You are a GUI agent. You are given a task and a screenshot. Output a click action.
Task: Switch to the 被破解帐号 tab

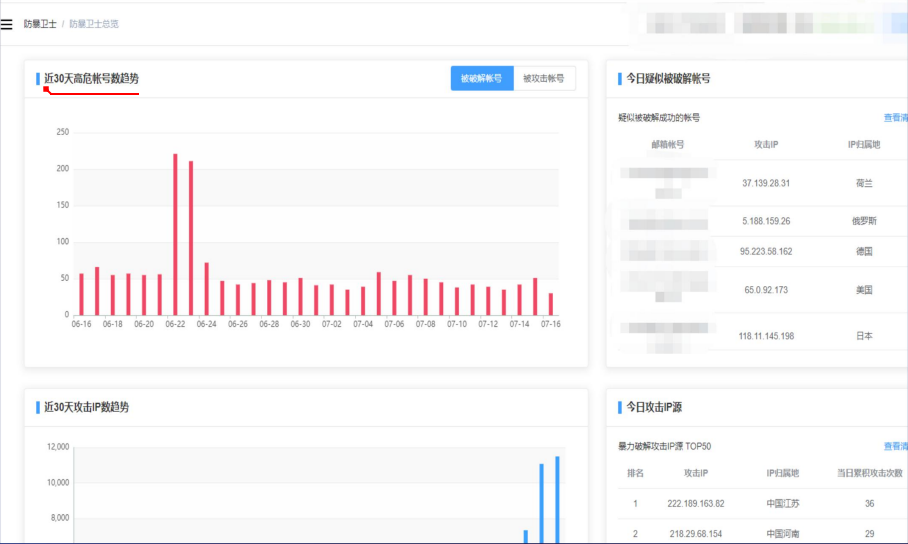481,79
